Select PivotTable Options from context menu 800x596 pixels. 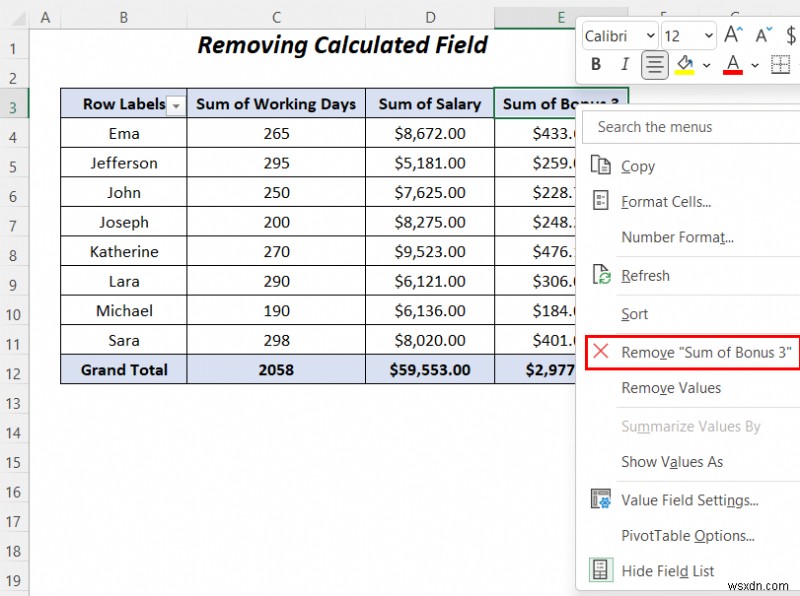[x=687, y=535]
